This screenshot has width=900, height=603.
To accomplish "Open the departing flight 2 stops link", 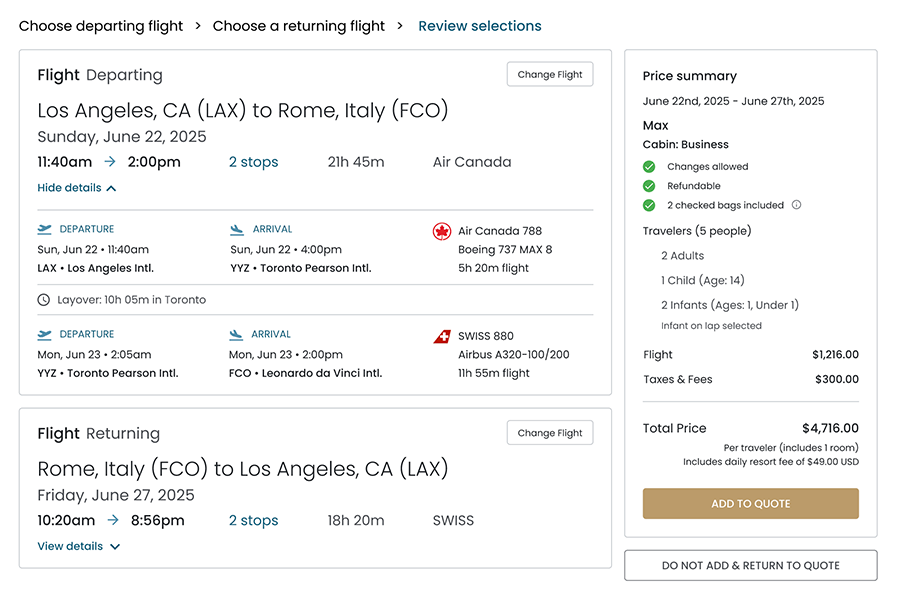I will 253,162.
